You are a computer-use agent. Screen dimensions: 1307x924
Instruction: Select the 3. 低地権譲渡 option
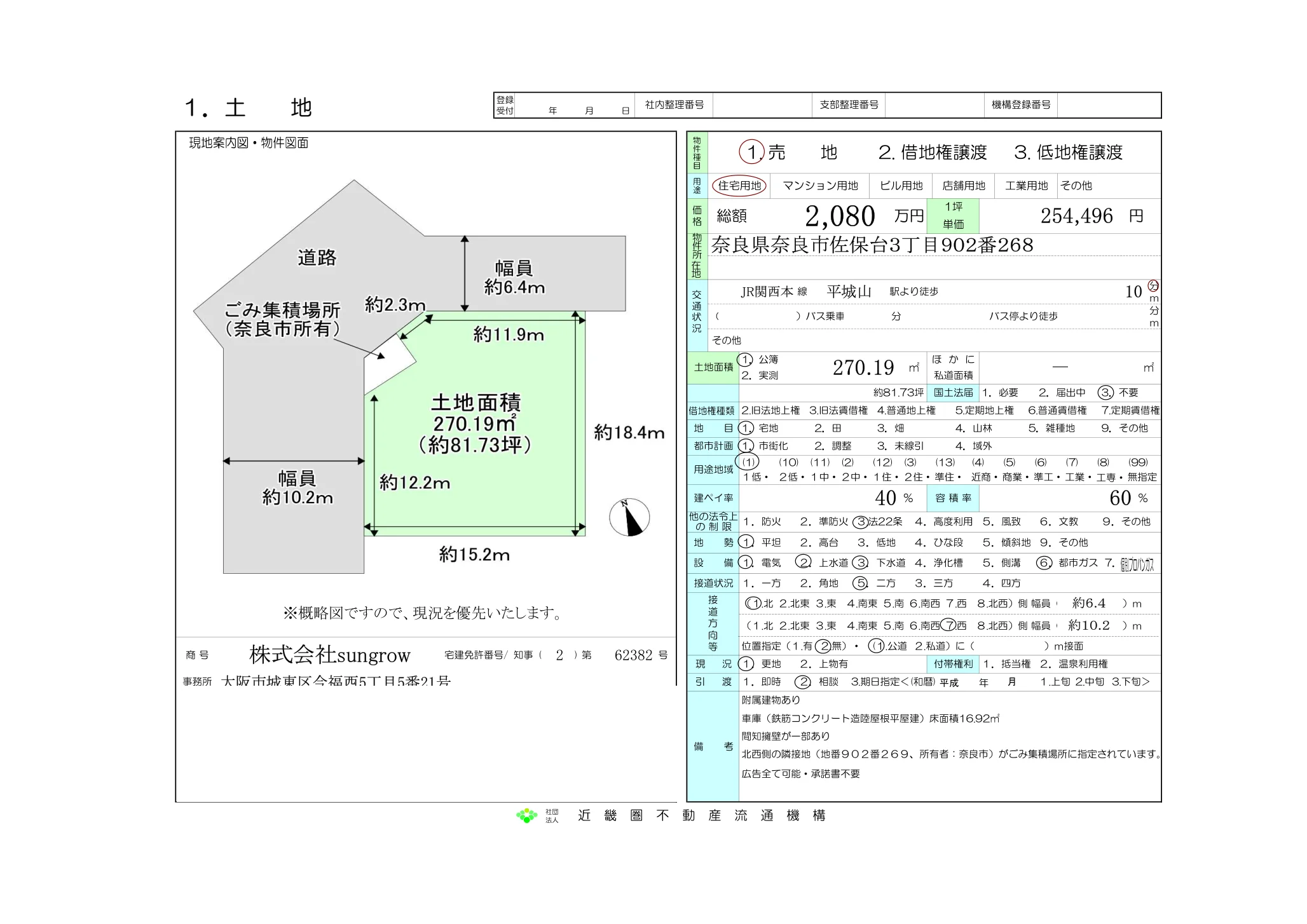[x=1068, y=153]
